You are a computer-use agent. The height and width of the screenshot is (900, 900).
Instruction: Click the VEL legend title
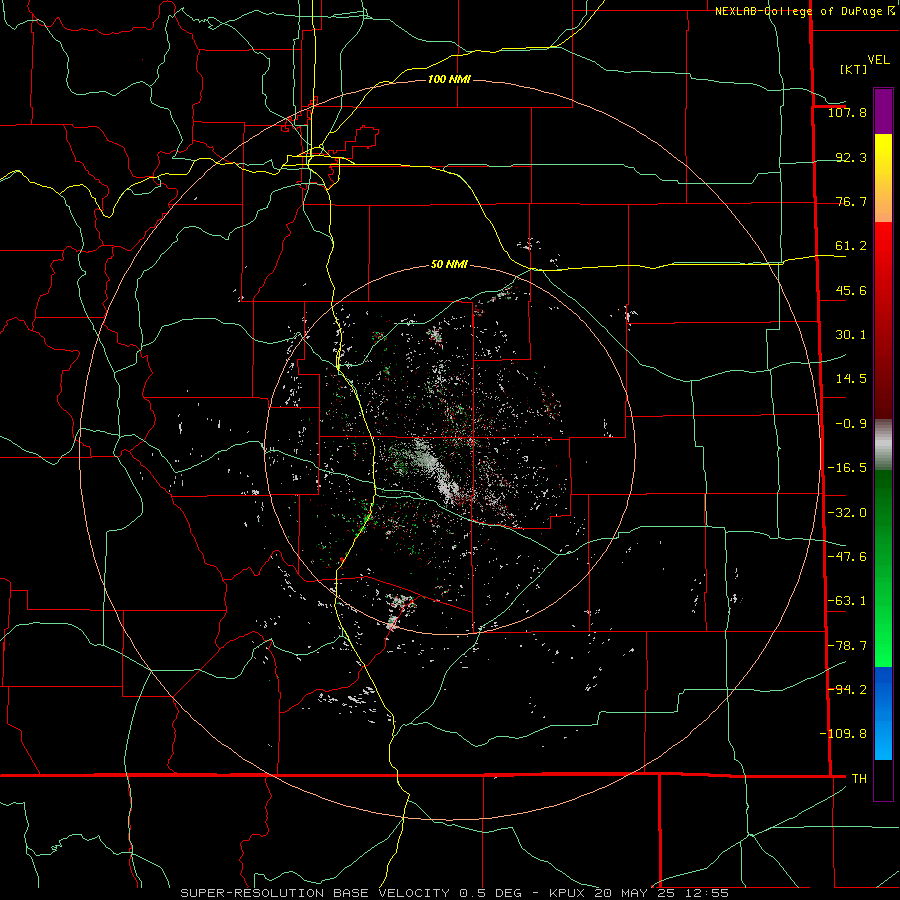point(878,60)
